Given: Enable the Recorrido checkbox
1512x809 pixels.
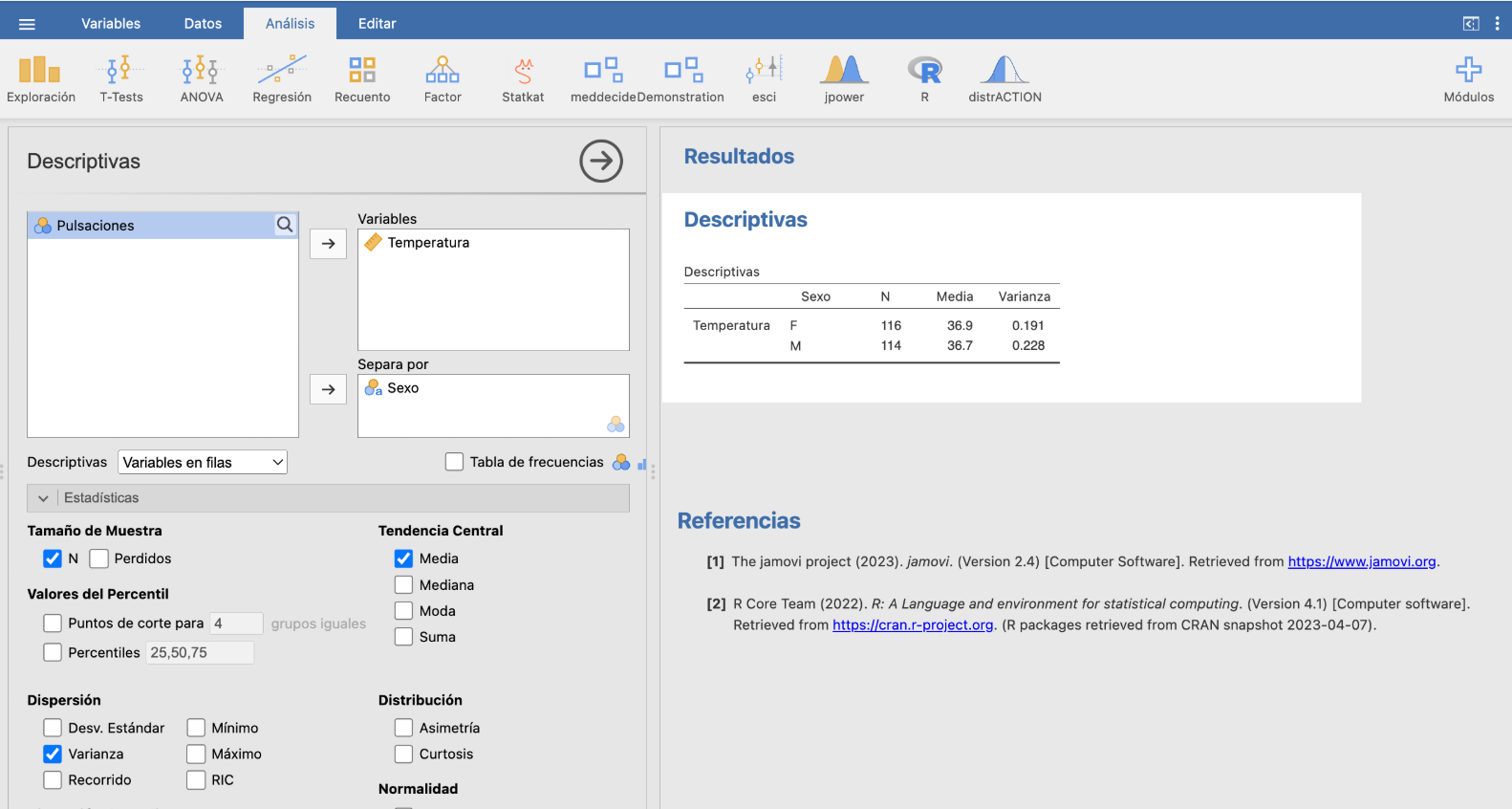Looking at the screenshot, I should pyautogui.click(x=53, y=780).
